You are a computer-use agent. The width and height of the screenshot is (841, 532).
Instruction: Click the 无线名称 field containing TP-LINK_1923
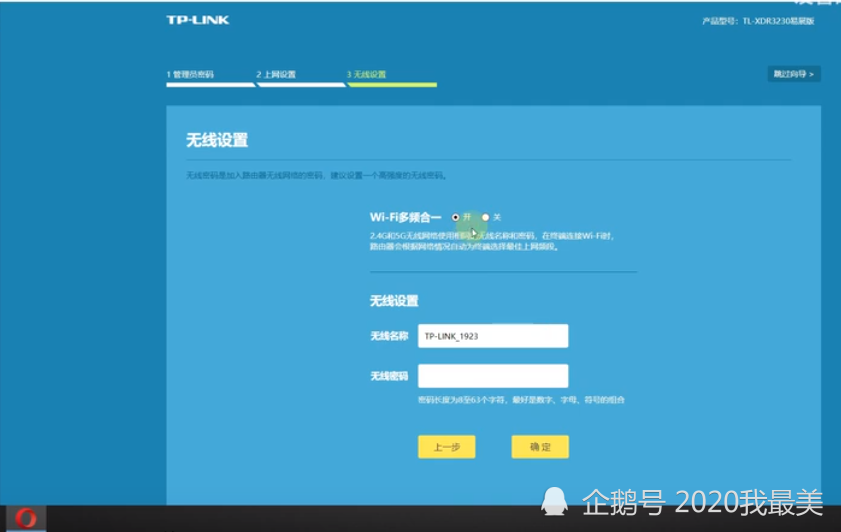click(493, 336)
